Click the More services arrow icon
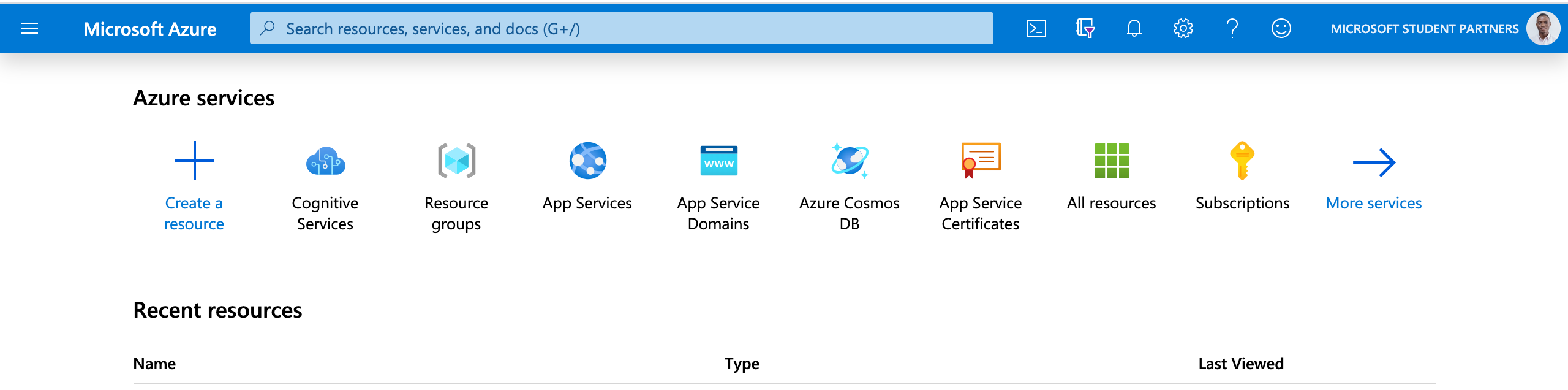 (1374, 162)
